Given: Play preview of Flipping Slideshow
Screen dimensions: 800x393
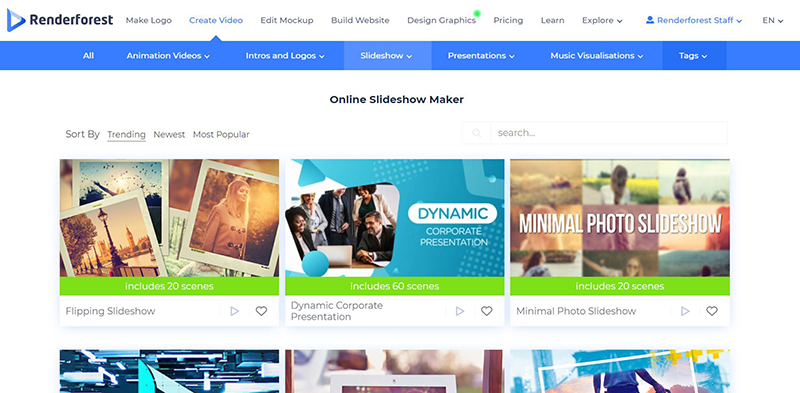Looking at the screenshot, I should tap(235, 311).
